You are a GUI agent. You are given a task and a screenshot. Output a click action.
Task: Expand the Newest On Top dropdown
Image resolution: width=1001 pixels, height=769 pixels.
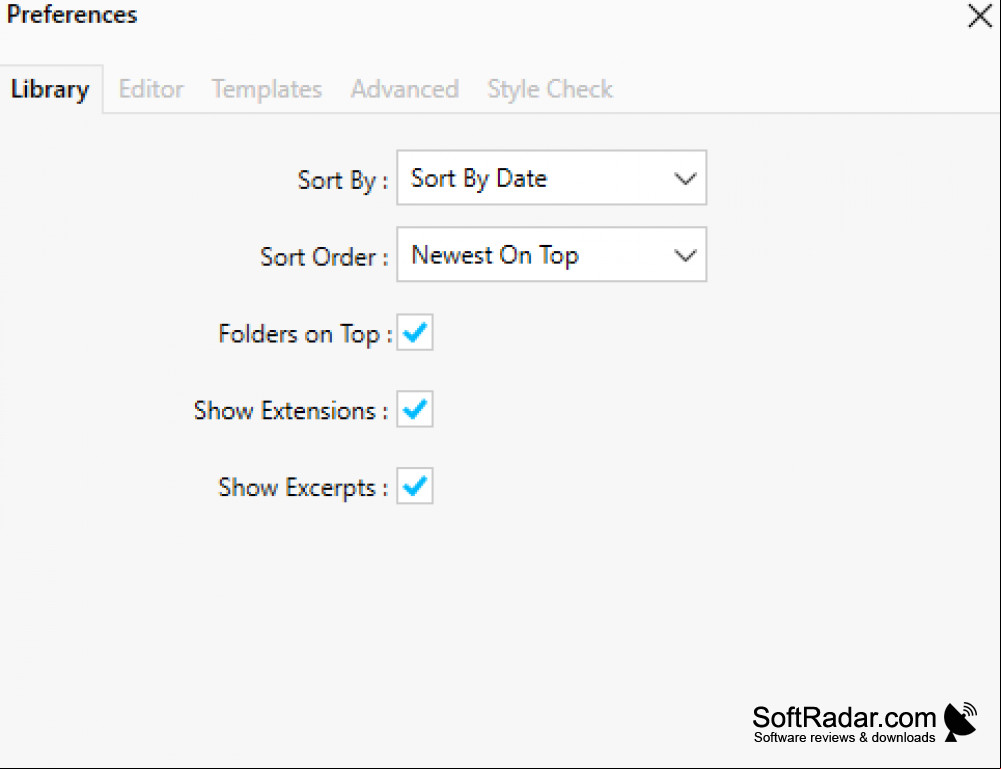pos(552,255)
